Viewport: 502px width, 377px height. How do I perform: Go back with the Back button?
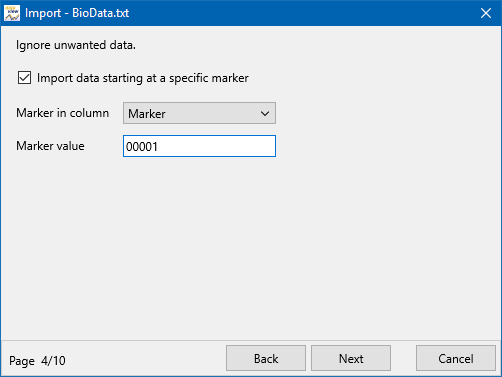click(266, 358)
